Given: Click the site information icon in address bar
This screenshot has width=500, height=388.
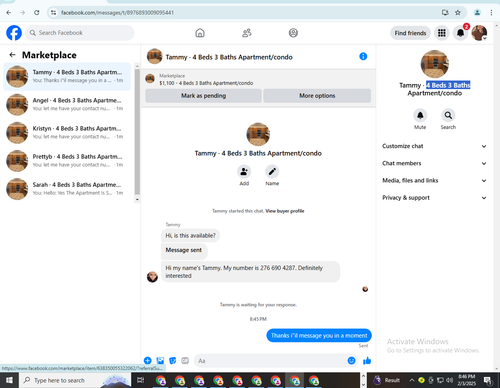Looking at the screenshot, I should (x=53, y=13).
